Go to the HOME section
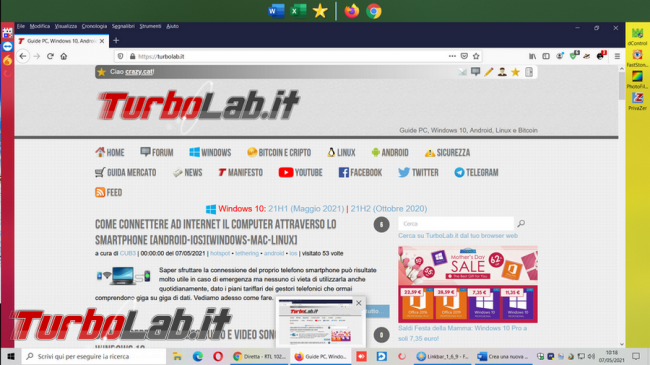This screenshot has height=365, width=650. tap(110, 152)
